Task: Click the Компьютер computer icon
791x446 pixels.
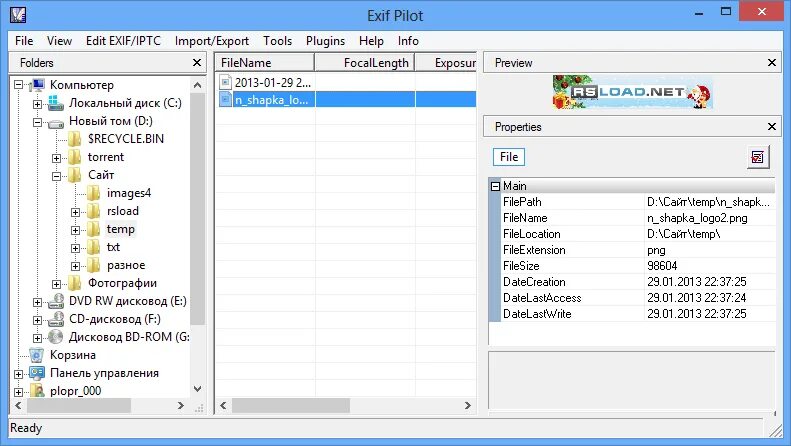Action: coord(37,85)
